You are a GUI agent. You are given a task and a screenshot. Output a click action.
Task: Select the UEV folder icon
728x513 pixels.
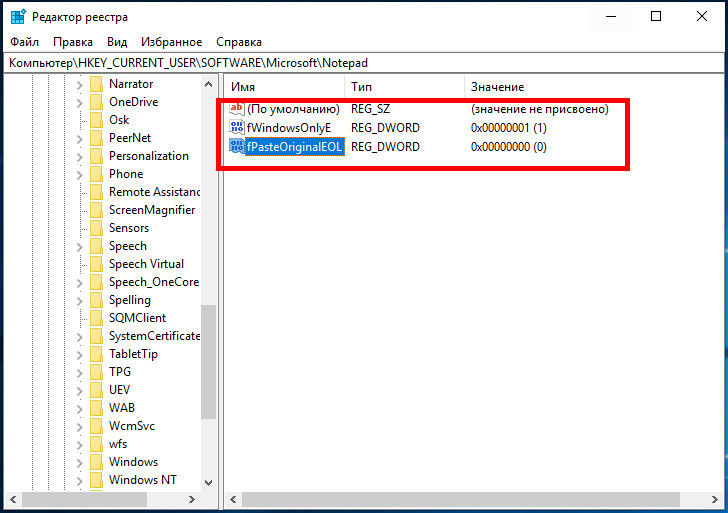[96, 390]
